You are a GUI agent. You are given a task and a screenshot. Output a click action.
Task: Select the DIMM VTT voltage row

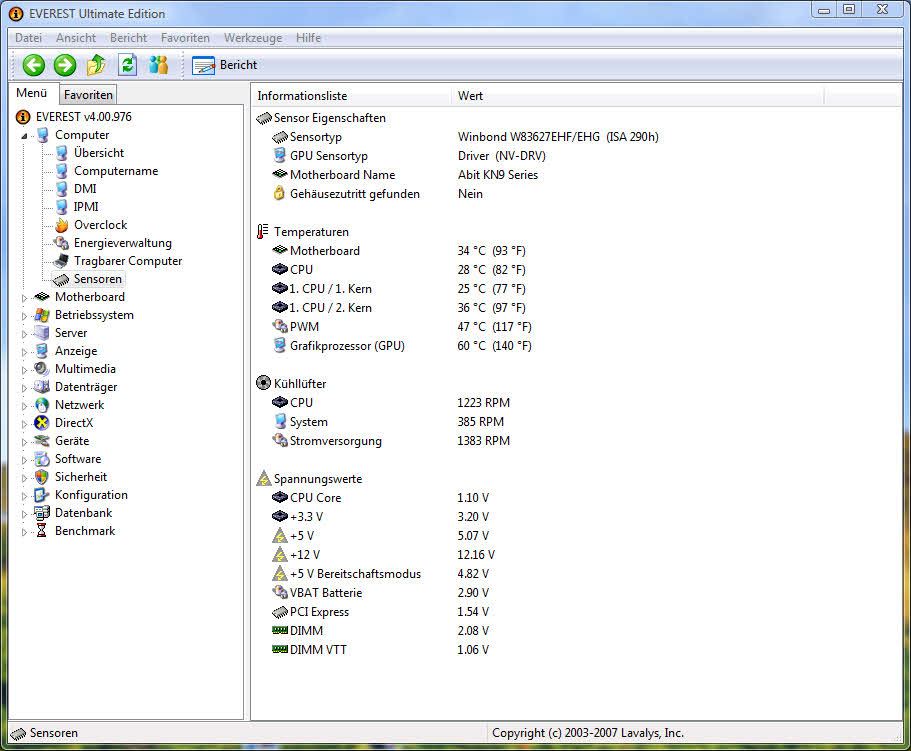click(381, 650)
